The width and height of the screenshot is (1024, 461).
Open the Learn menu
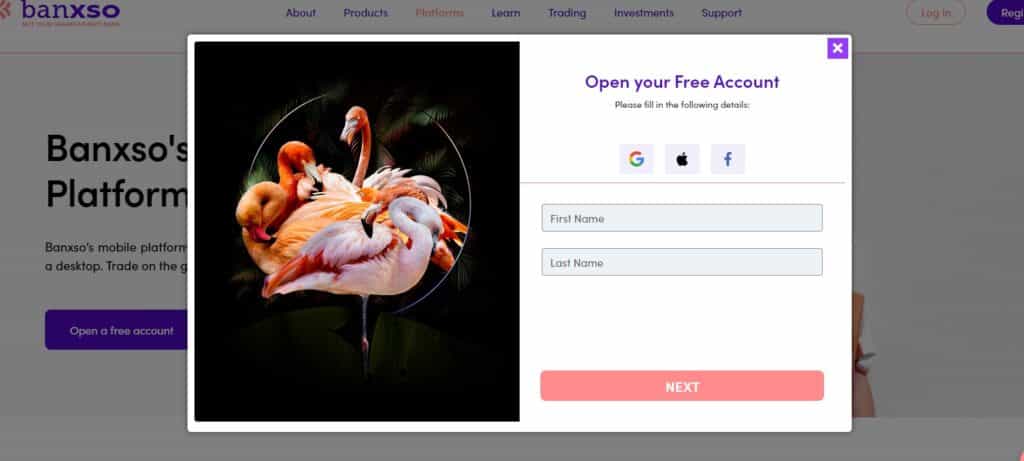coord(506,13)
